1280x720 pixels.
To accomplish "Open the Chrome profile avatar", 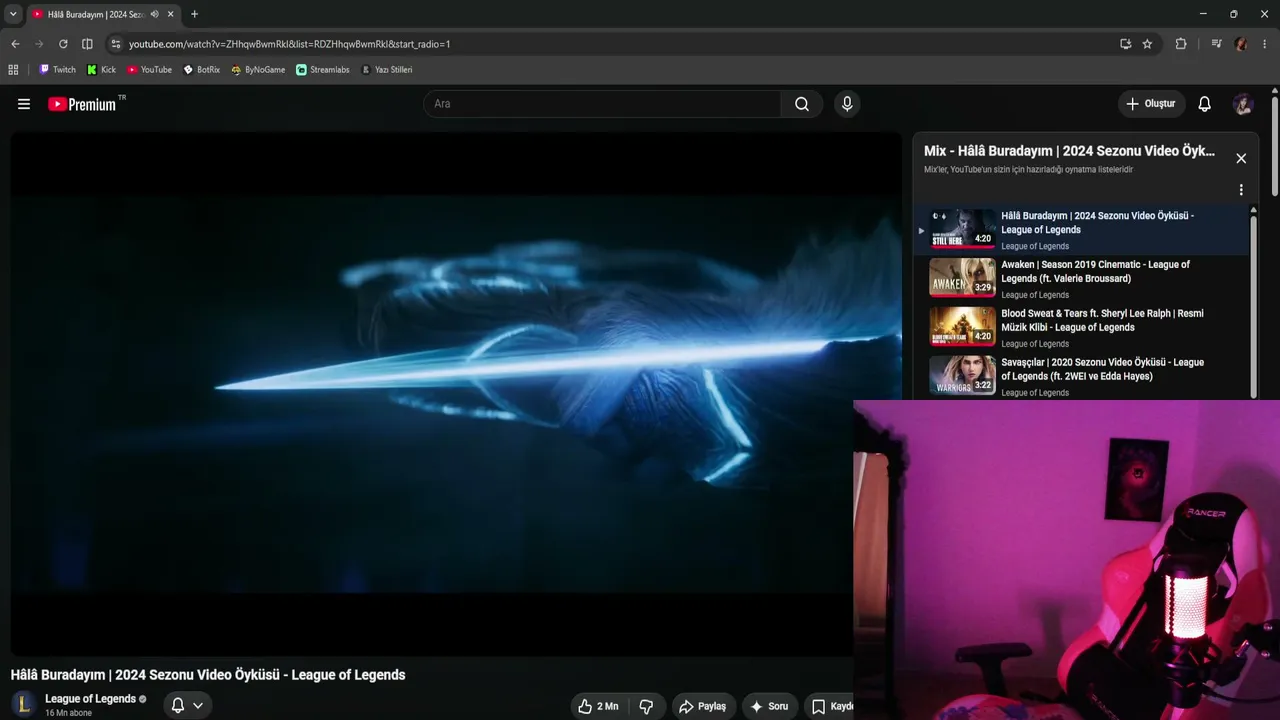I will [x=1241, y=44].
